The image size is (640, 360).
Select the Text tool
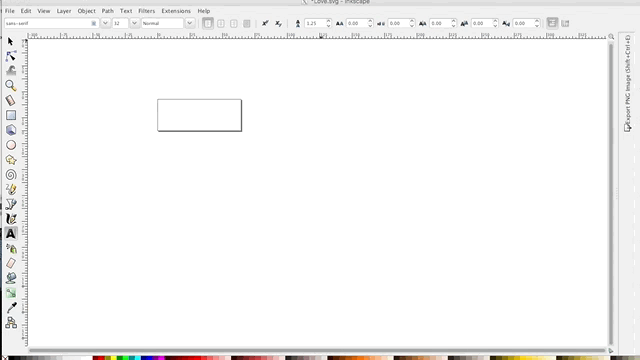[11, 234]
